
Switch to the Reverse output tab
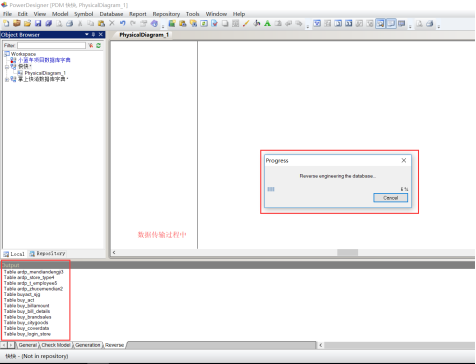pyautogui.click(x=114, y=345)
